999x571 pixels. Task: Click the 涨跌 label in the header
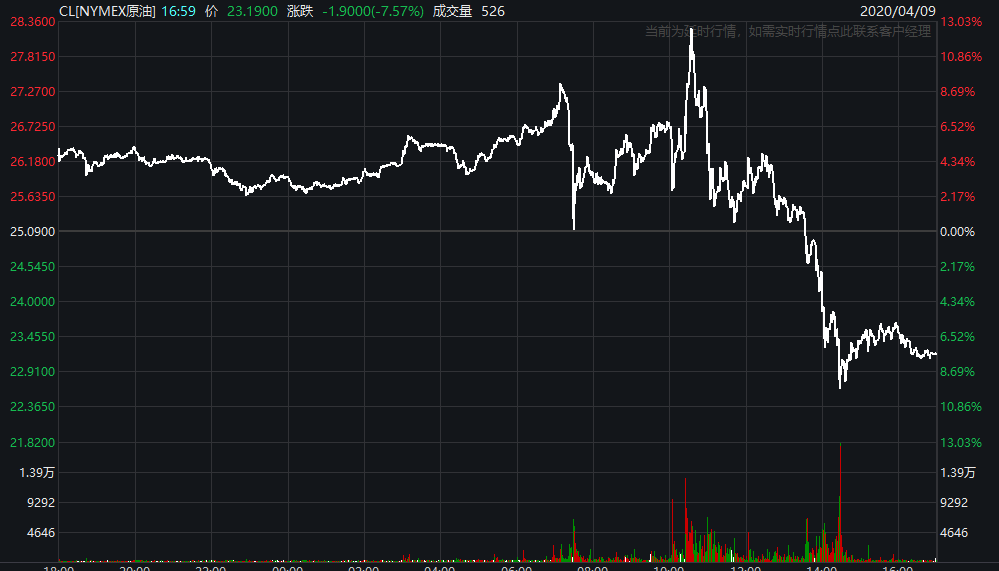(x=300, y=11)
